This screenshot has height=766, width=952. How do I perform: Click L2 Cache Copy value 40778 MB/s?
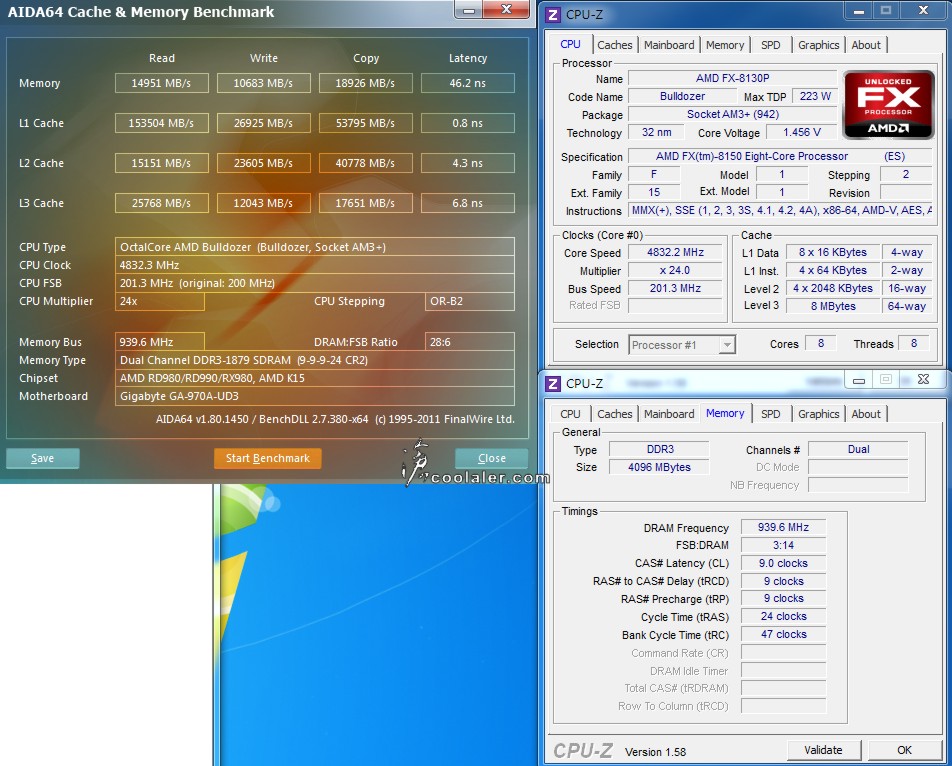[366, 163]
